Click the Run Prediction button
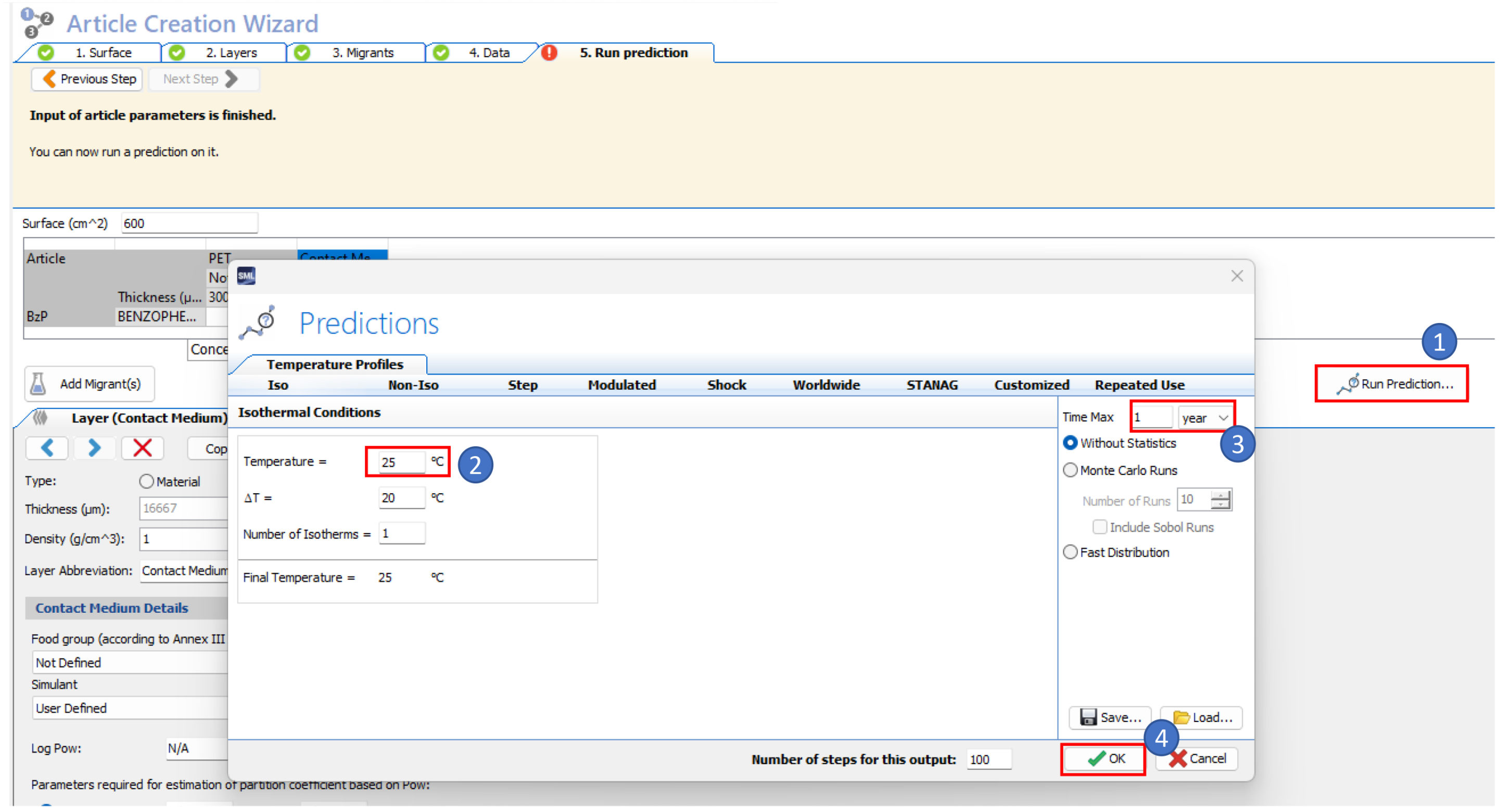The height and width of the screenshot is (812, 1499). [1394, 384]
